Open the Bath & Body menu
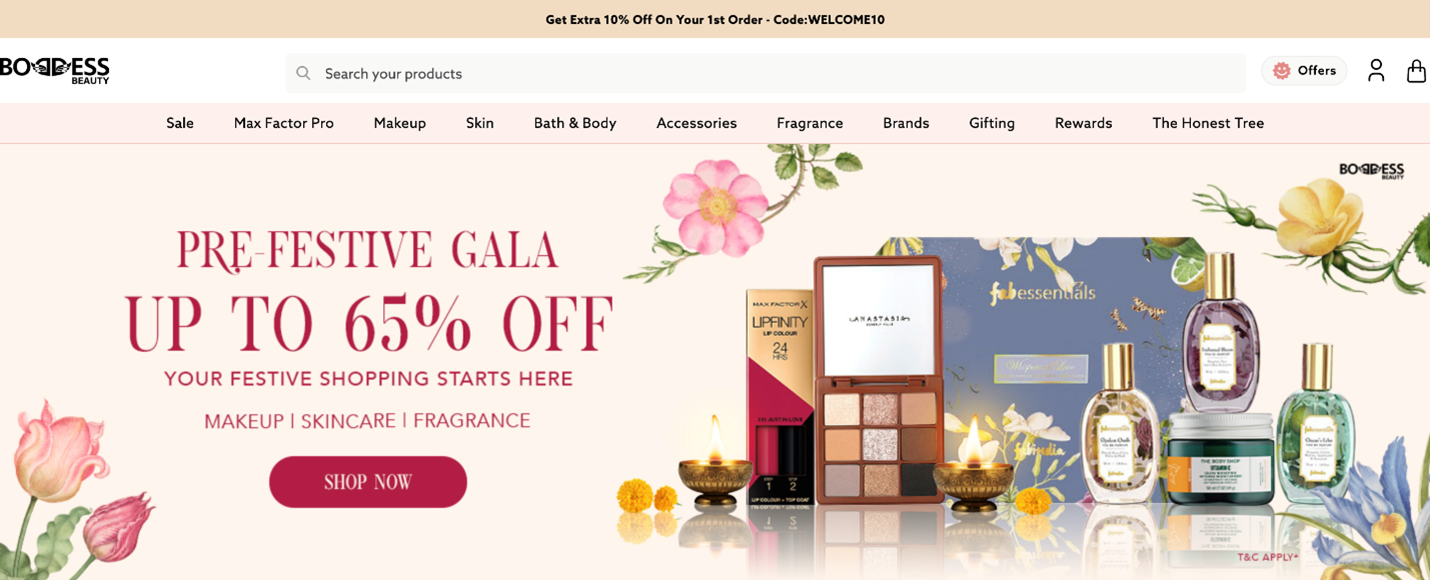Image resolution: width=1430 pixels, height=580 pixels. click(x=575, y=123)
